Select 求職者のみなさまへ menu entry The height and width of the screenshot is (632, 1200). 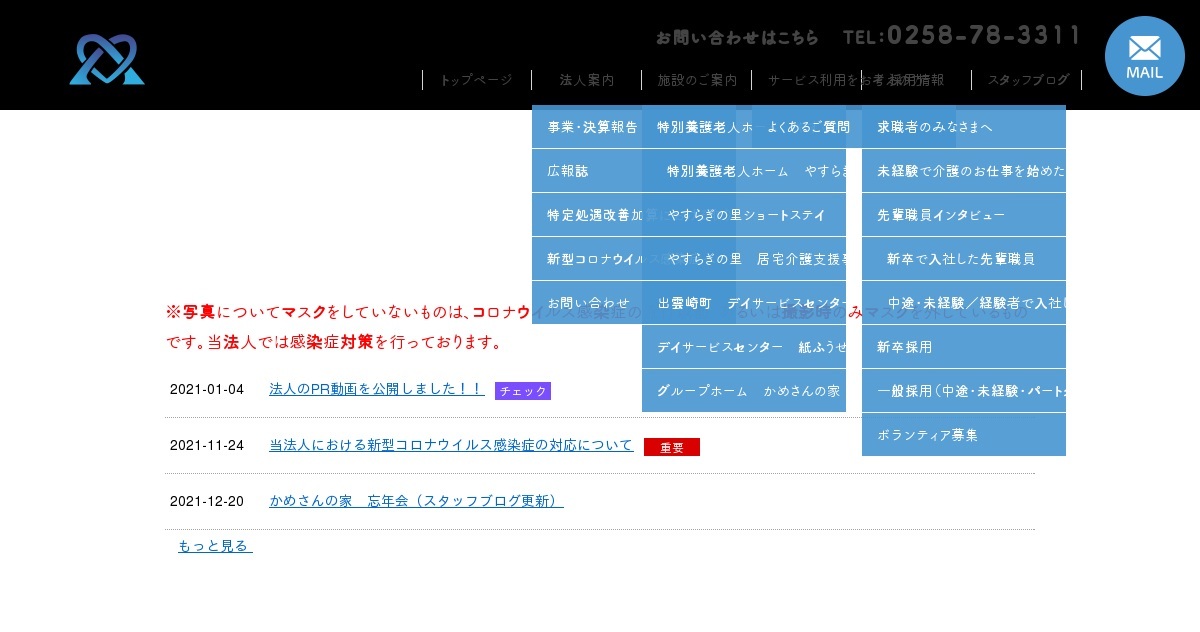tap(964, 127)
